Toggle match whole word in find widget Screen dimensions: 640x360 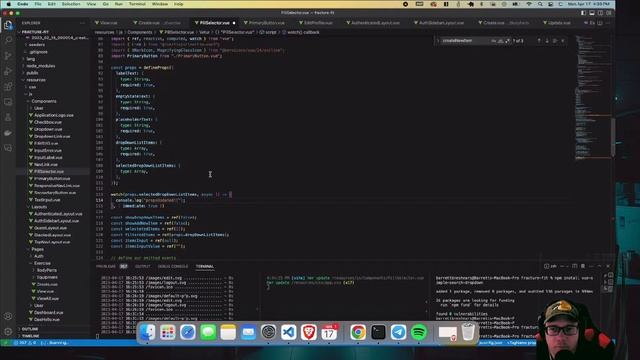click(500, 41)
